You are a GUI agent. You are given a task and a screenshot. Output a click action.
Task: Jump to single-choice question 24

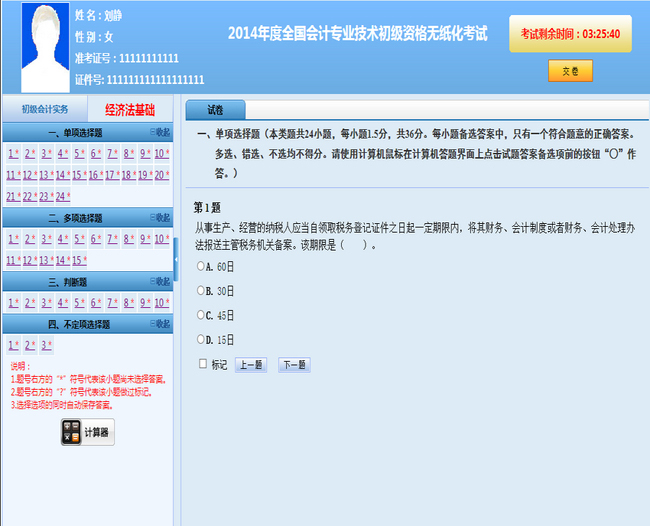tap(61, 196)
